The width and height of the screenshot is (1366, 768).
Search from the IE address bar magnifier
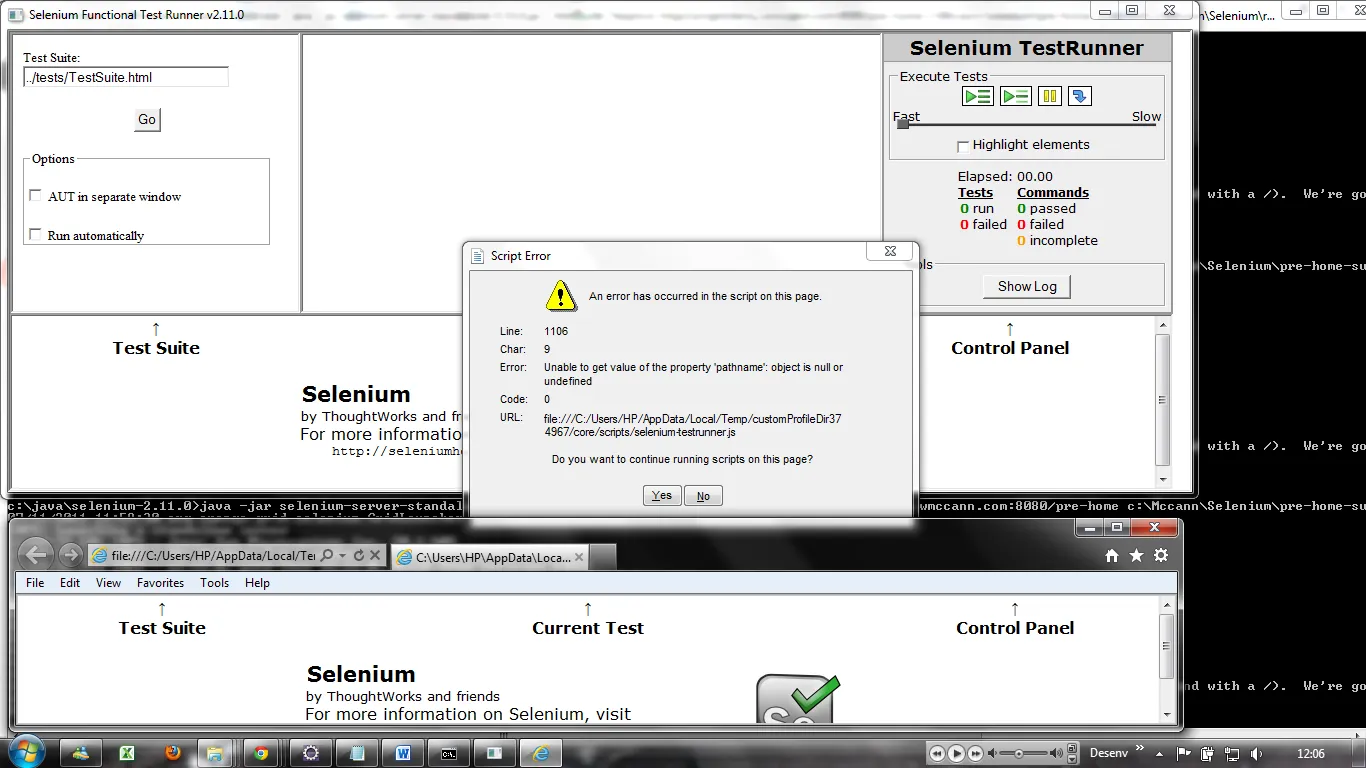point(326,555)
